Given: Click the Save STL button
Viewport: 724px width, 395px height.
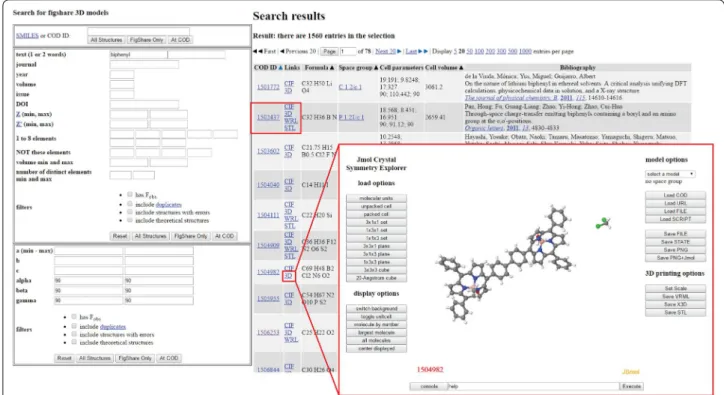Looking at the screenshot, I should (675, 313).
